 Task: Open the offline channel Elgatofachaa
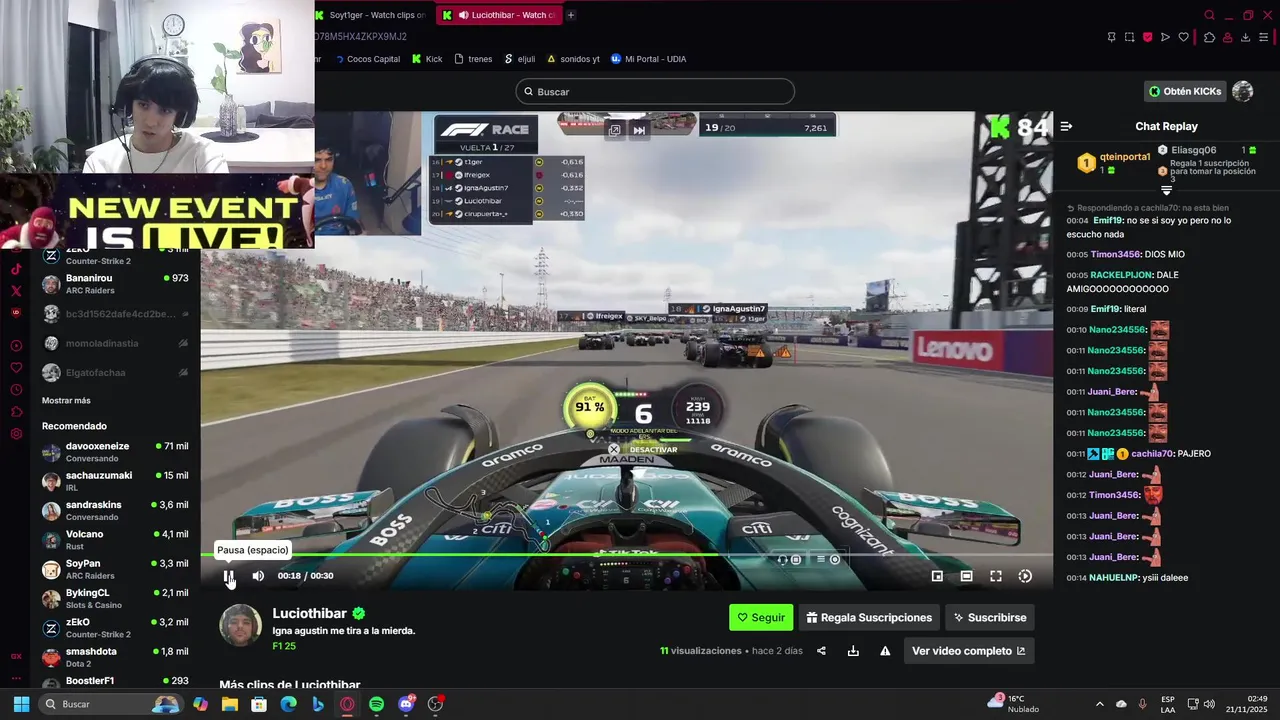pyautogui.click(x=115, y=372)
